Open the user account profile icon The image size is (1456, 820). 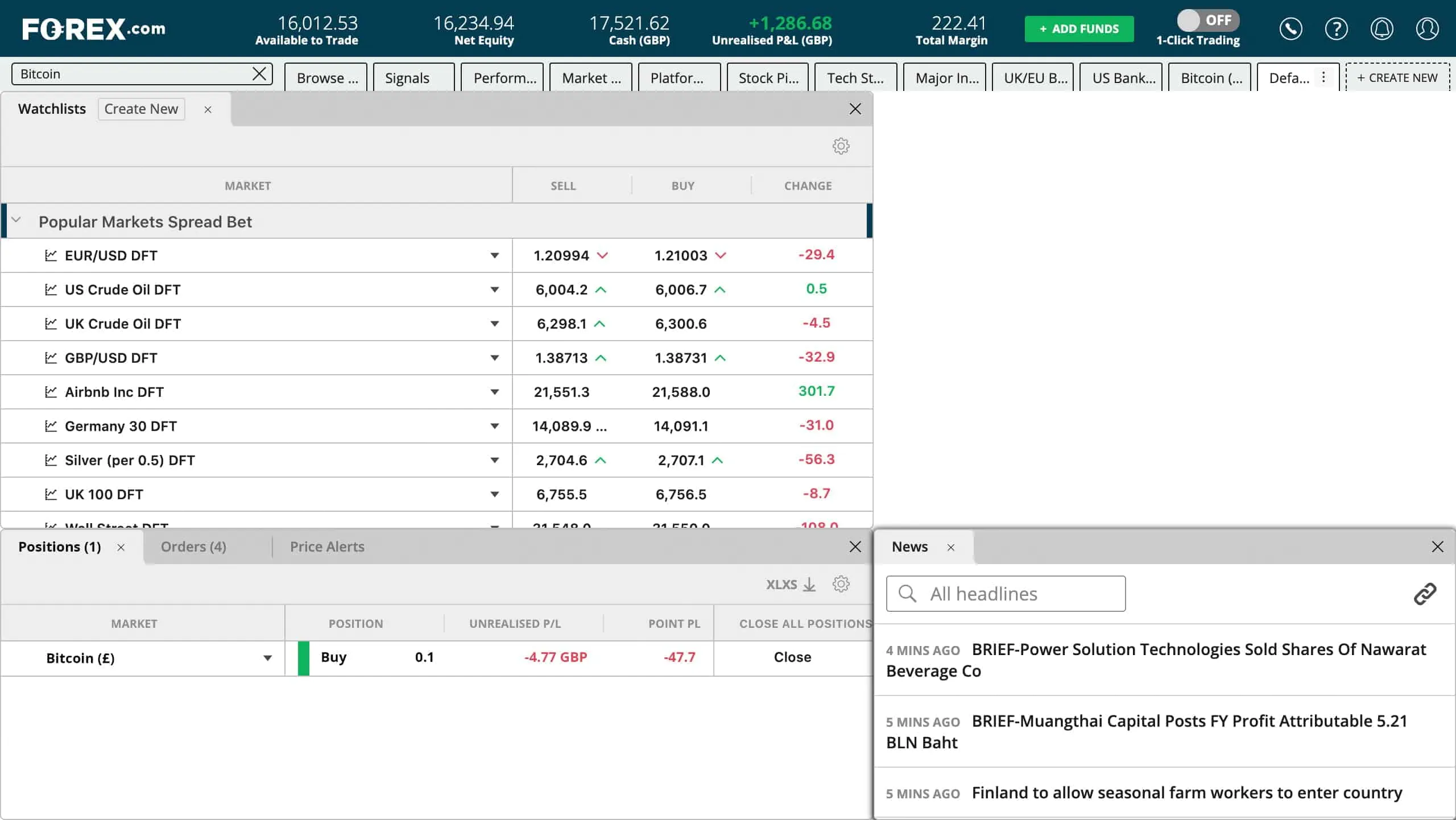pyautogui.click(x=1427, y=28)
